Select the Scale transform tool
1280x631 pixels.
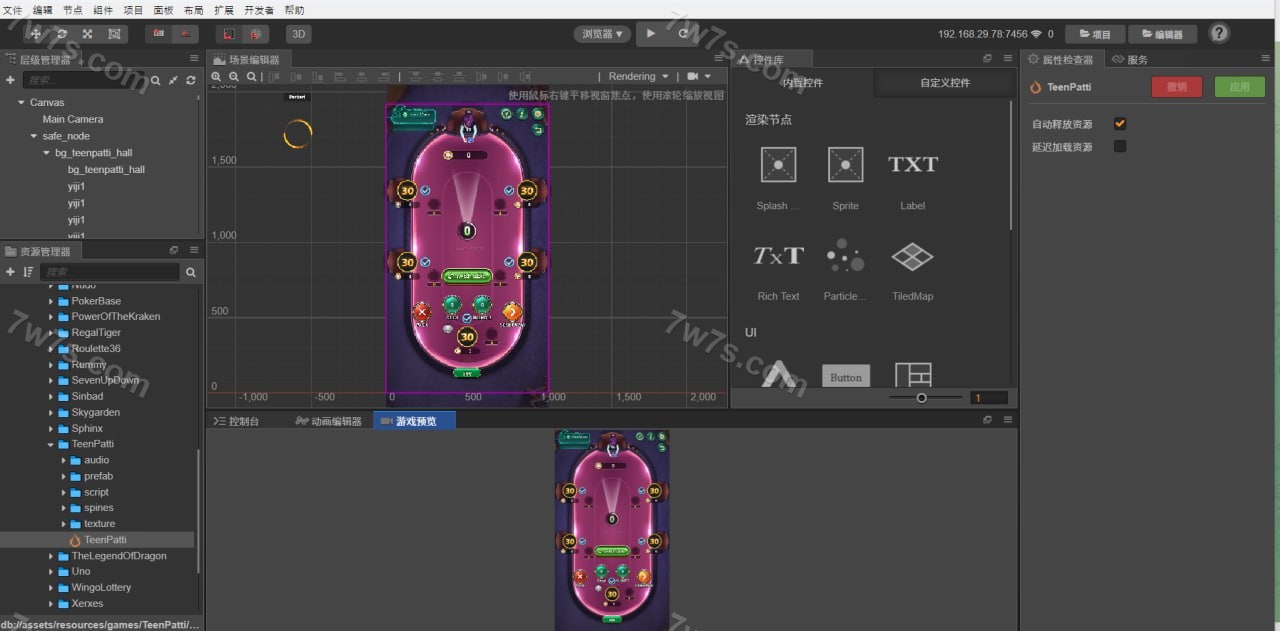[88, 34]
